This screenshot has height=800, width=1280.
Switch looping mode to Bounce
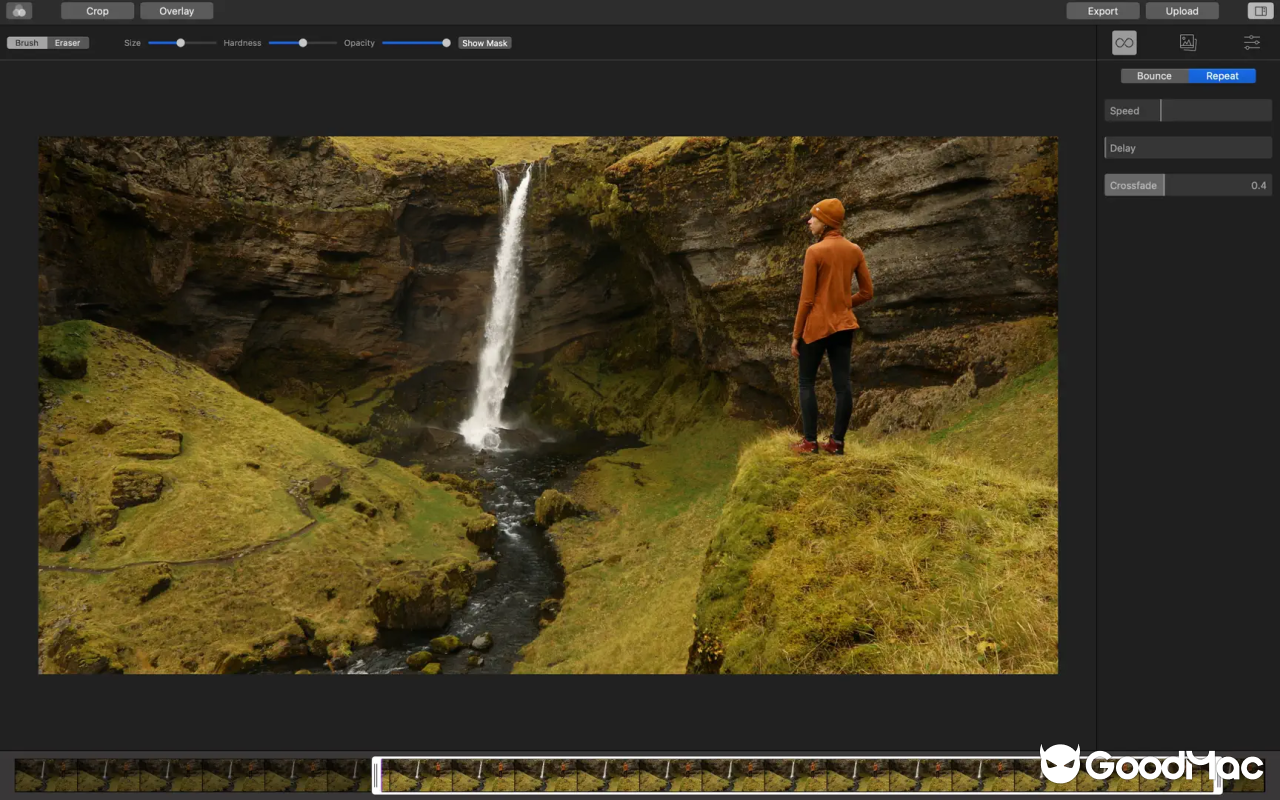tap(1153, 75)
